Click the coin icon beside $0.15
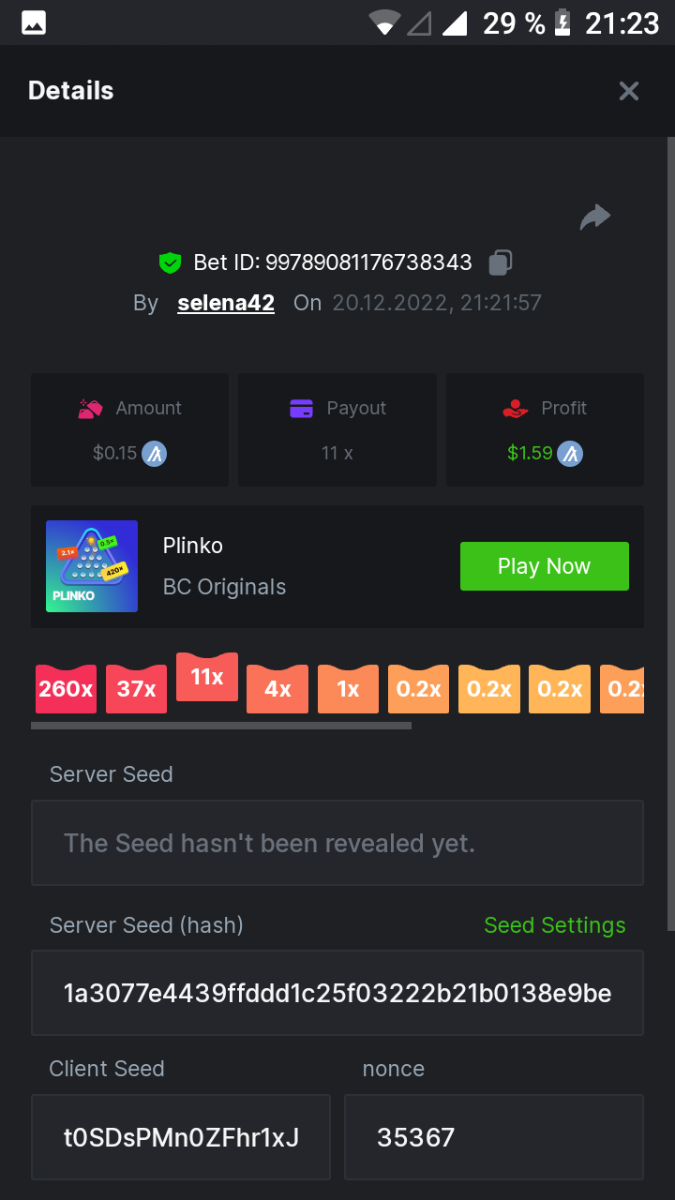This screenshot has height=1200, width=675. [154, 453]
